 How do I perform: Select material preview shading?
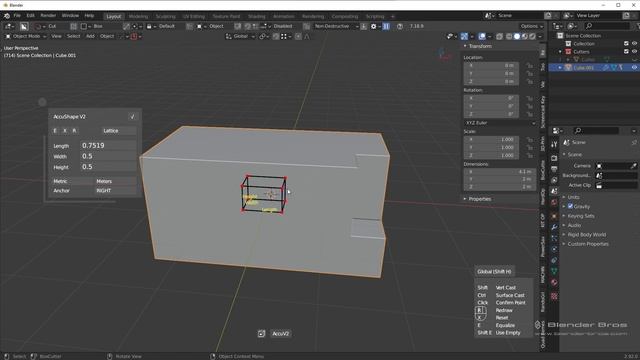click(524, 36)
